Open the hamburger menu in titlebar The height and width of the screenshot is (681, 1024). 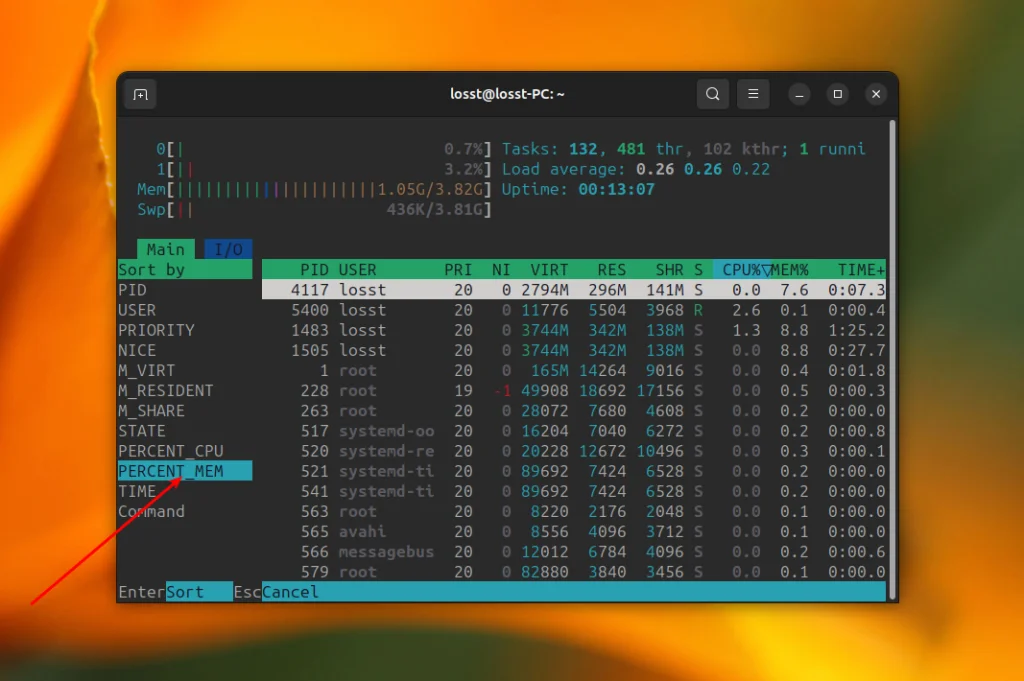click(x=753, y=95)
